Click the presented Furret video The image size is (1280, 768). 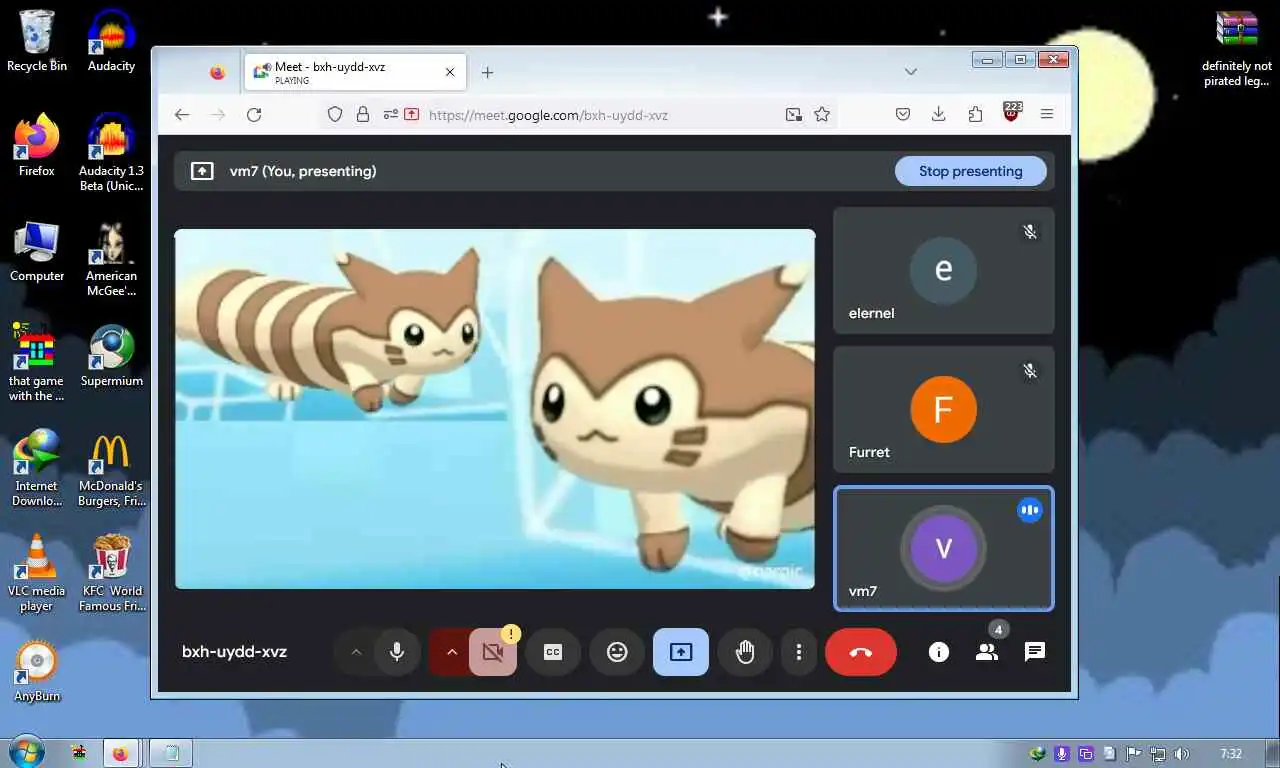pyautogui.click(x=495, y=409)
